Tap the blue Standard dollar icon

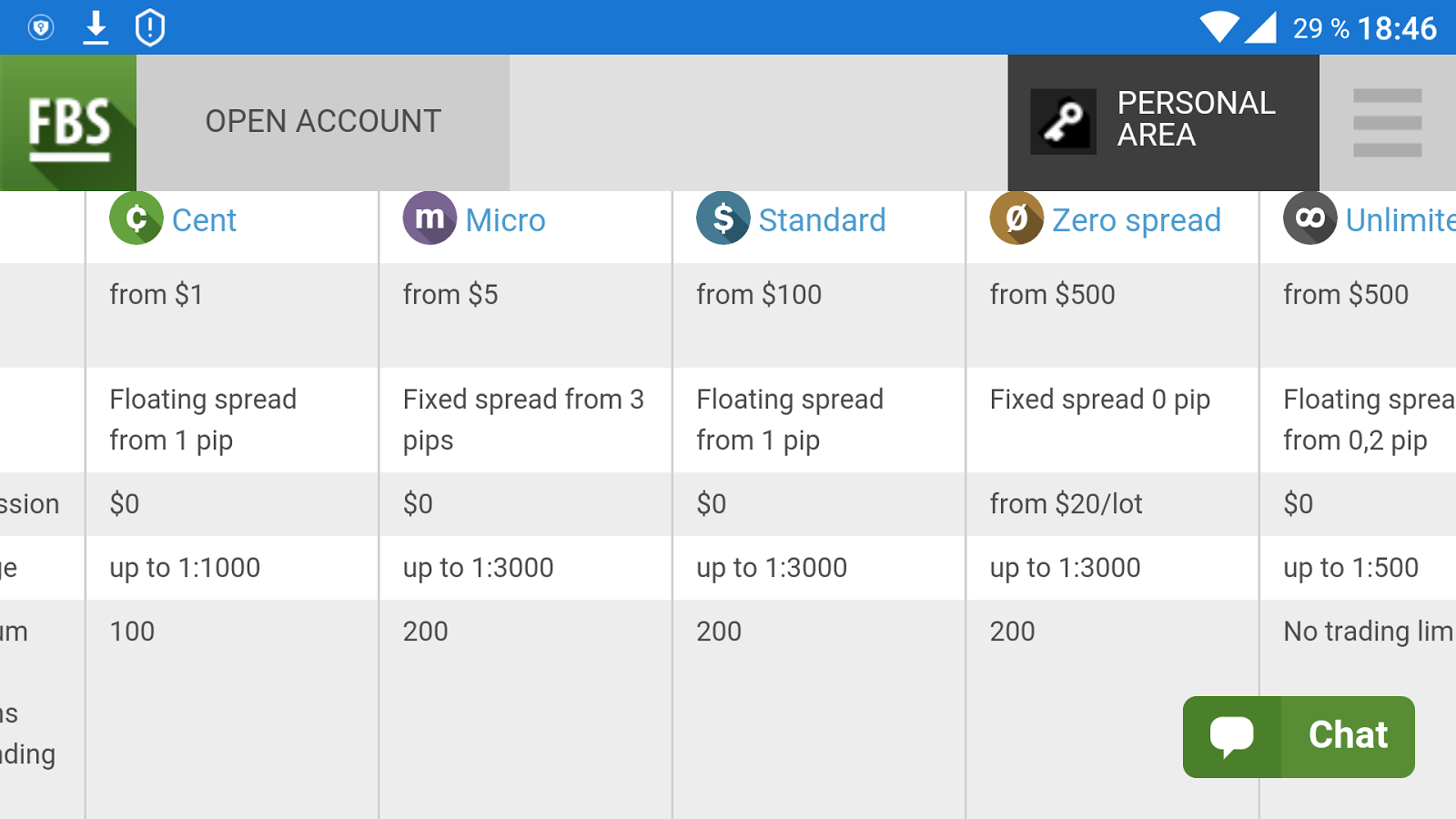pos(723,218)
